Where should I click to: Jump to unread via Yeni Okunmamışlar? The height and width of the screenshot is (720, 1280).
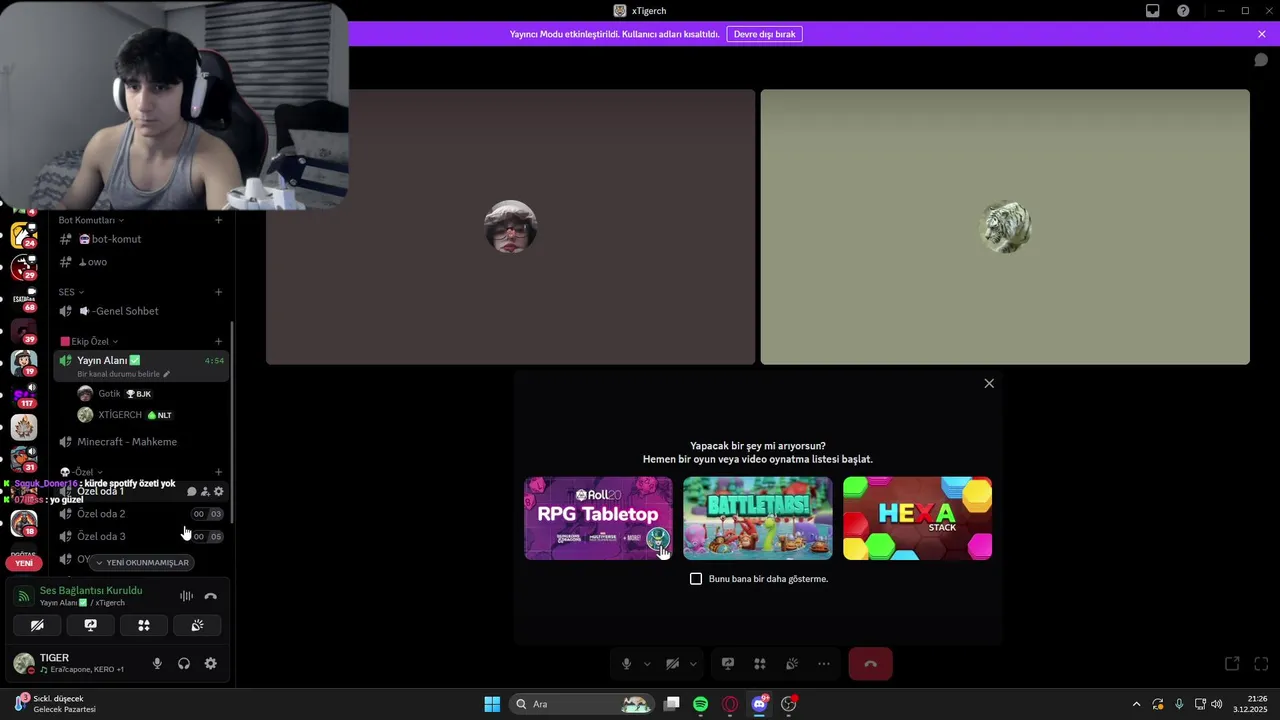[143, 563]
